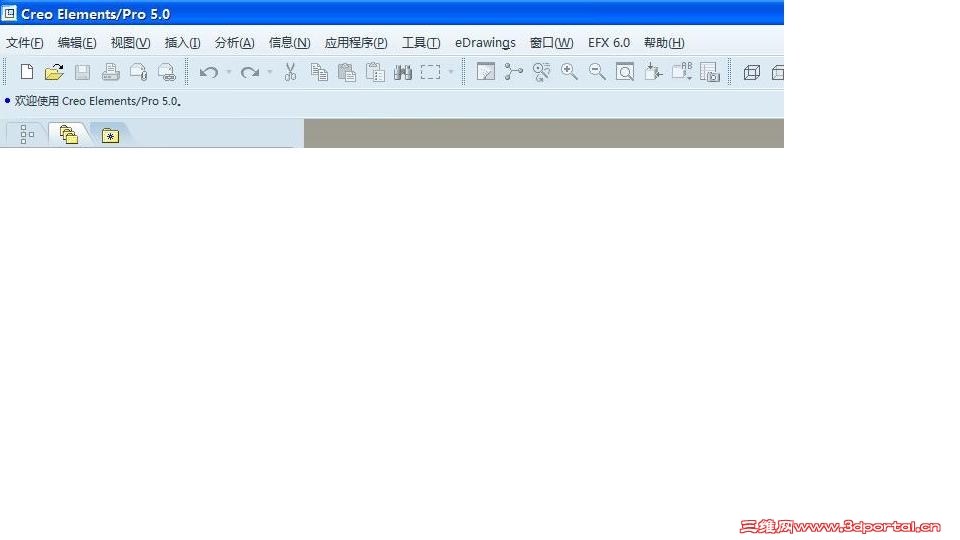Open the 应用程序(P) menu
Screen dimensions: 960x540
tap(356, 43)
